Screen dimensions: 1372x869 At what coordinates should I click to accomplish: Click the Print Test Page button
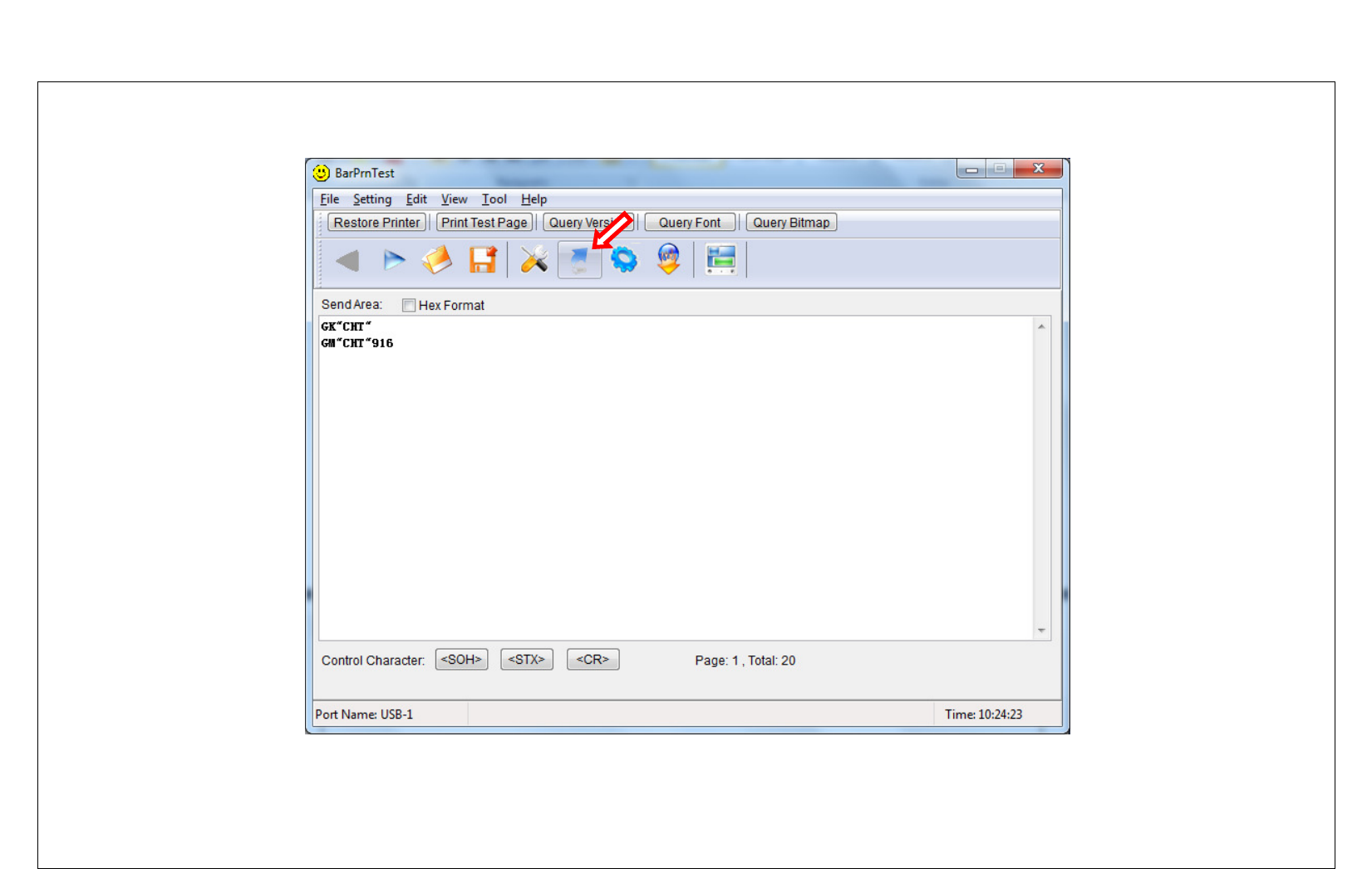coord(484,223)
